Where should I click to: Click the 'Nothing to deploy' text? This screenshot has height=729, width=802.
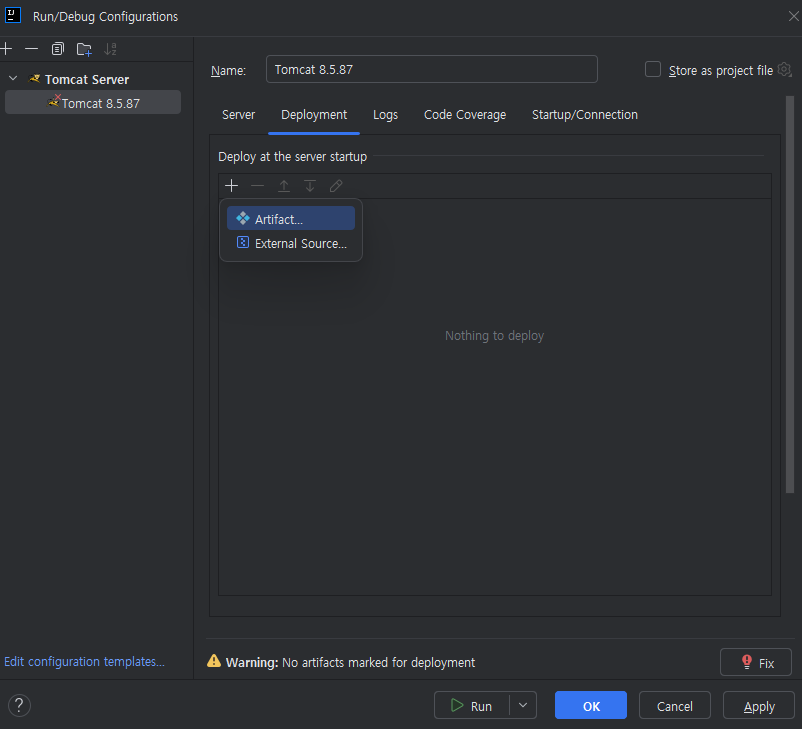point(494,336)
